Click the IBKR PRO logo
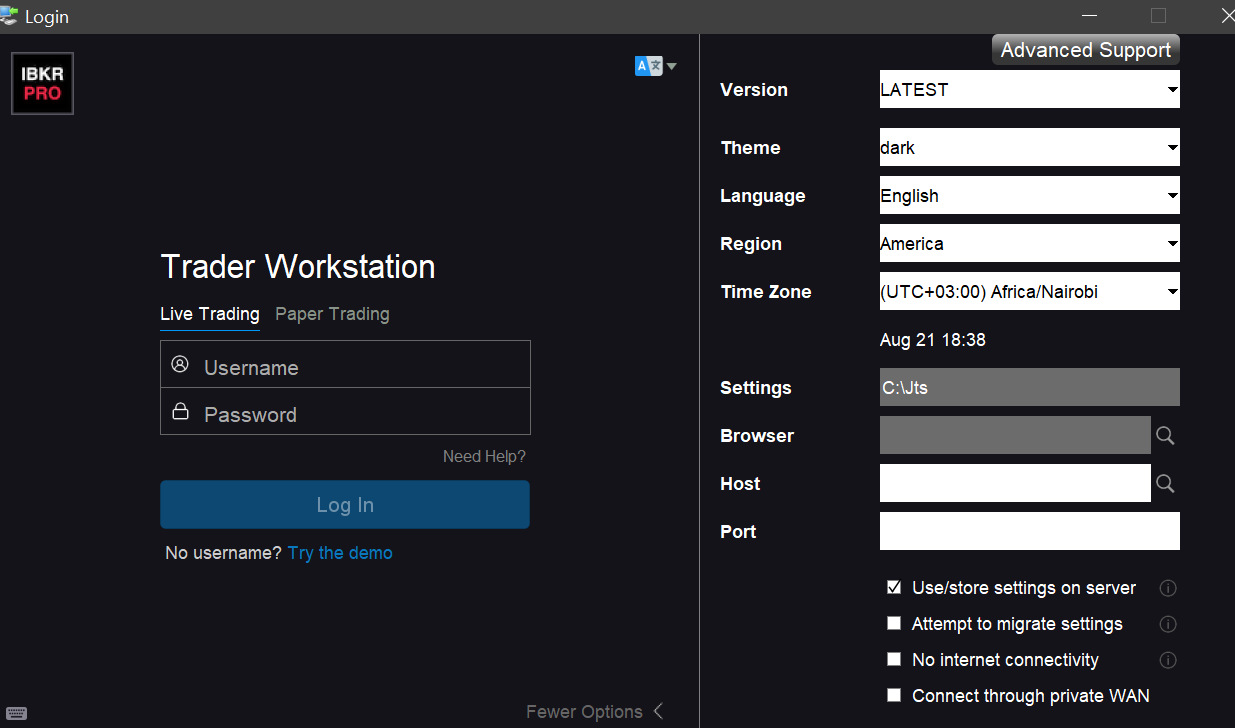Image resolution: width=1235 pixels, height=728 pixels. pos(43,84)
